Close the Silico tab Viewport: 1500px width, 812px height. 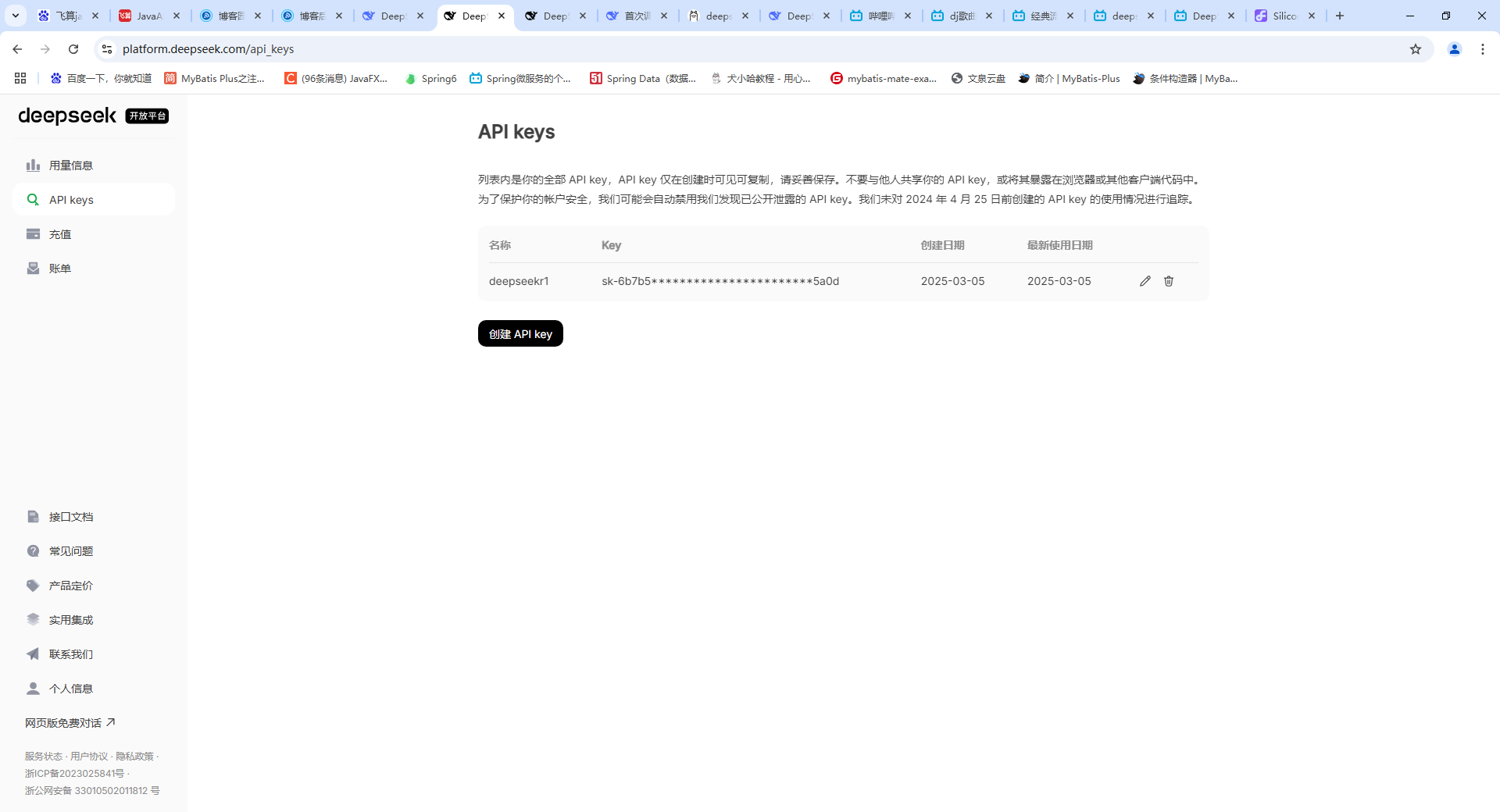[x=1312, y=16]
